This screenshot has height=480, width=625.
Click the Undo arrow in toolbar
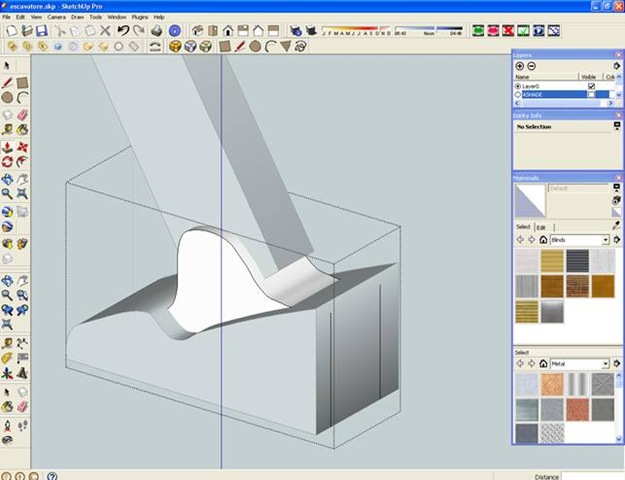123,31
